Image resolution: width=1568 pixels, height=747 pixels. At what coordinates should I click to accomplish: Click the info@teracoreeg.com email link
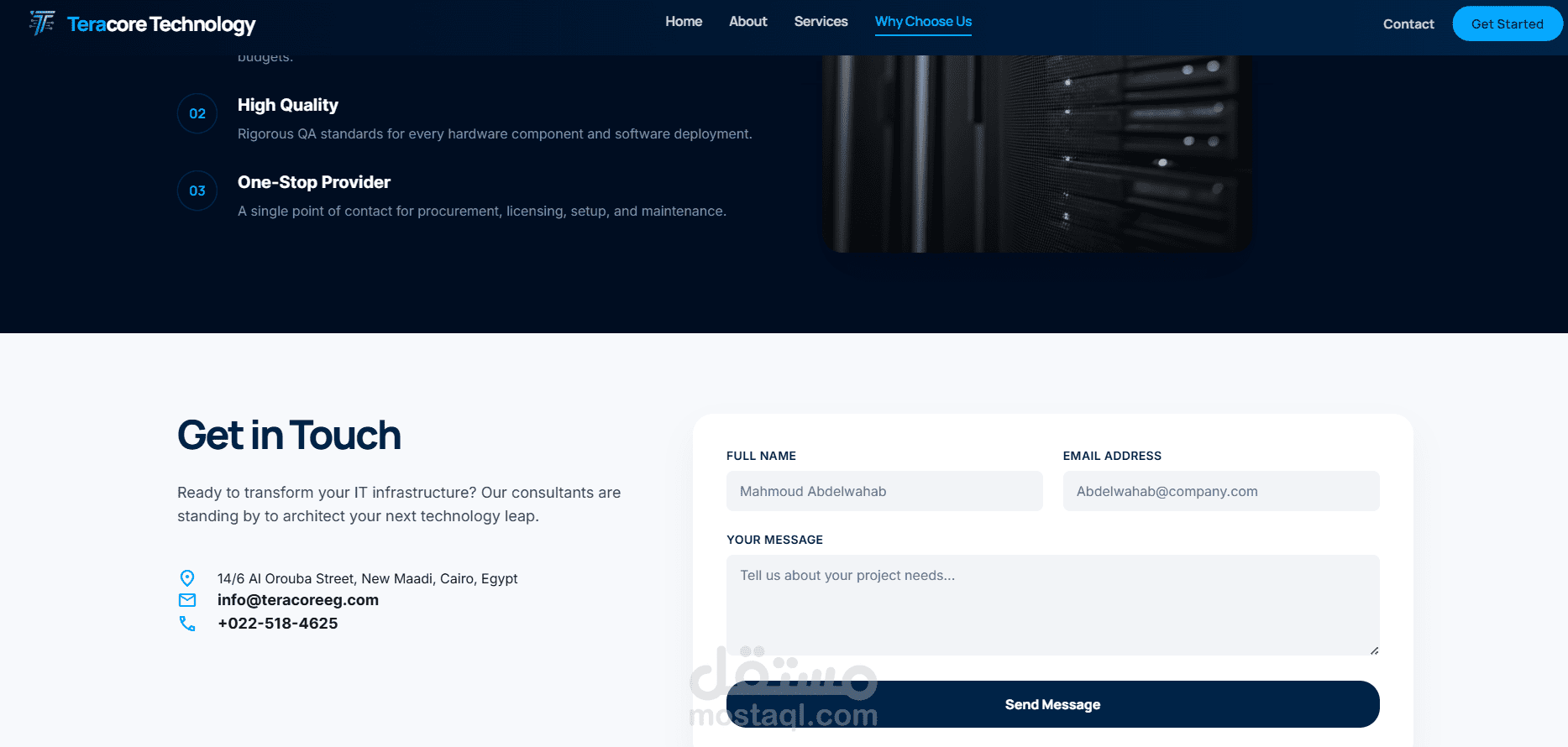[x=298, y=600]
